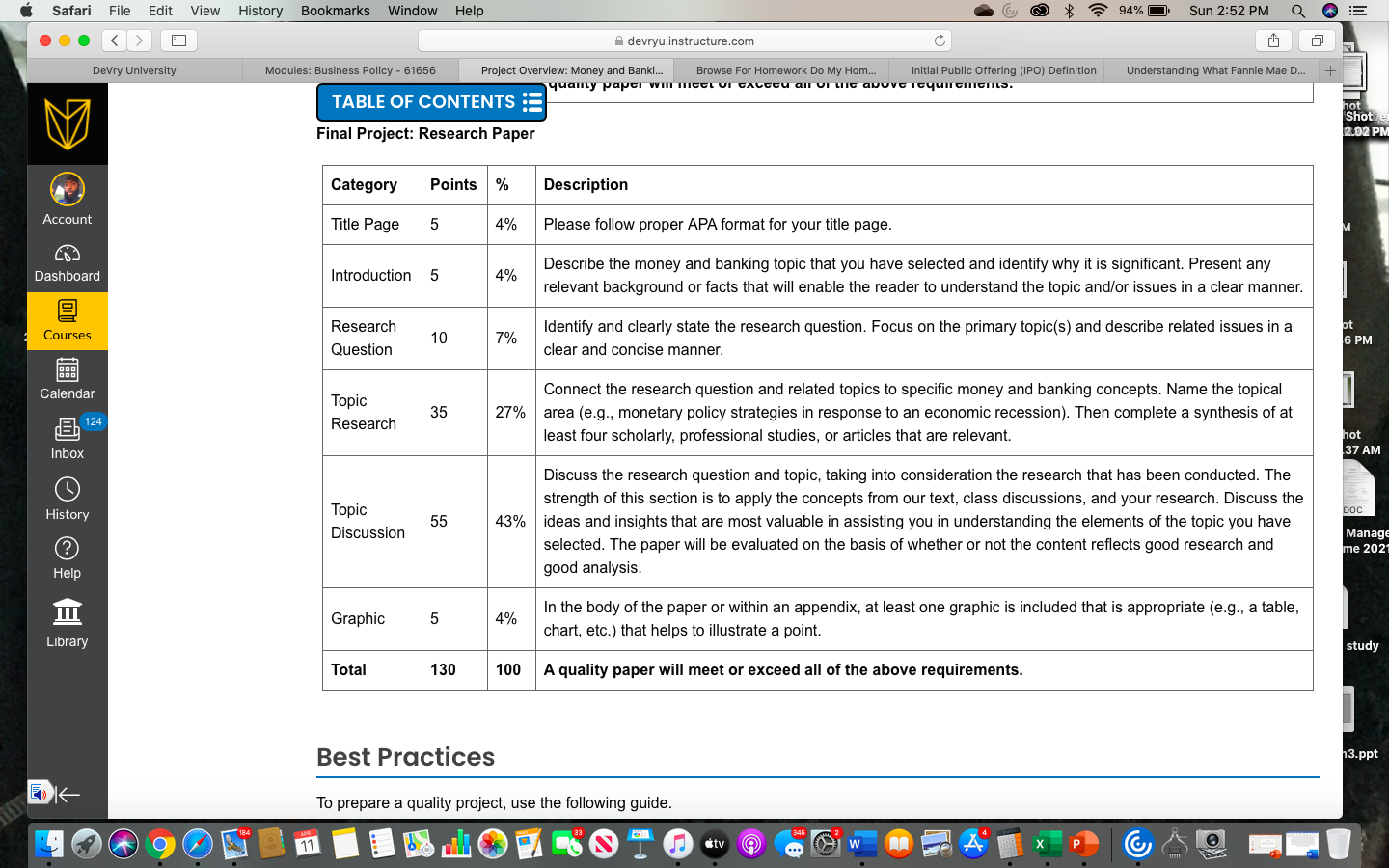Click the devryu.instructure.com address bar
Screen dimensions: 1389x868
(x=685, y=41)
